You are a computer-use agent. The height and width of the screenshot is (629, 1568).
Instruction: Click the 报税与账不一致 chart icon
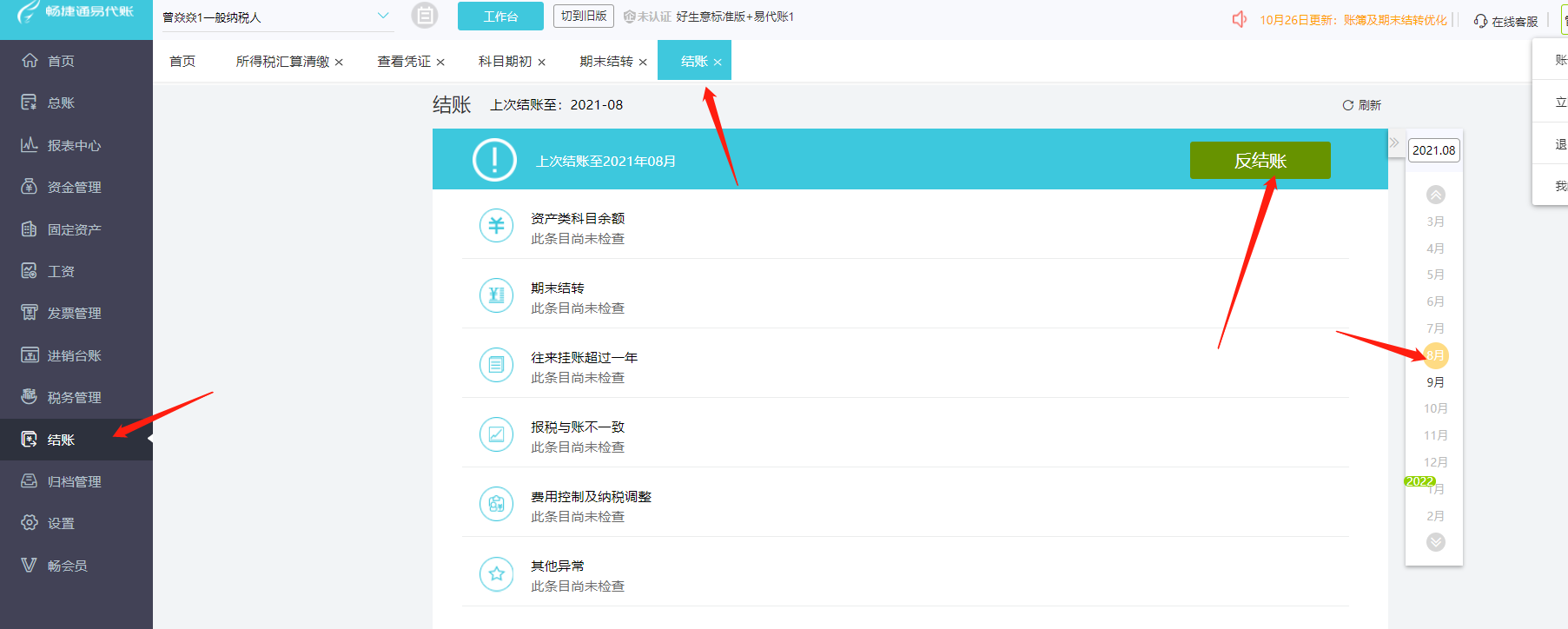pyautogui.click(x=496, y=434)
